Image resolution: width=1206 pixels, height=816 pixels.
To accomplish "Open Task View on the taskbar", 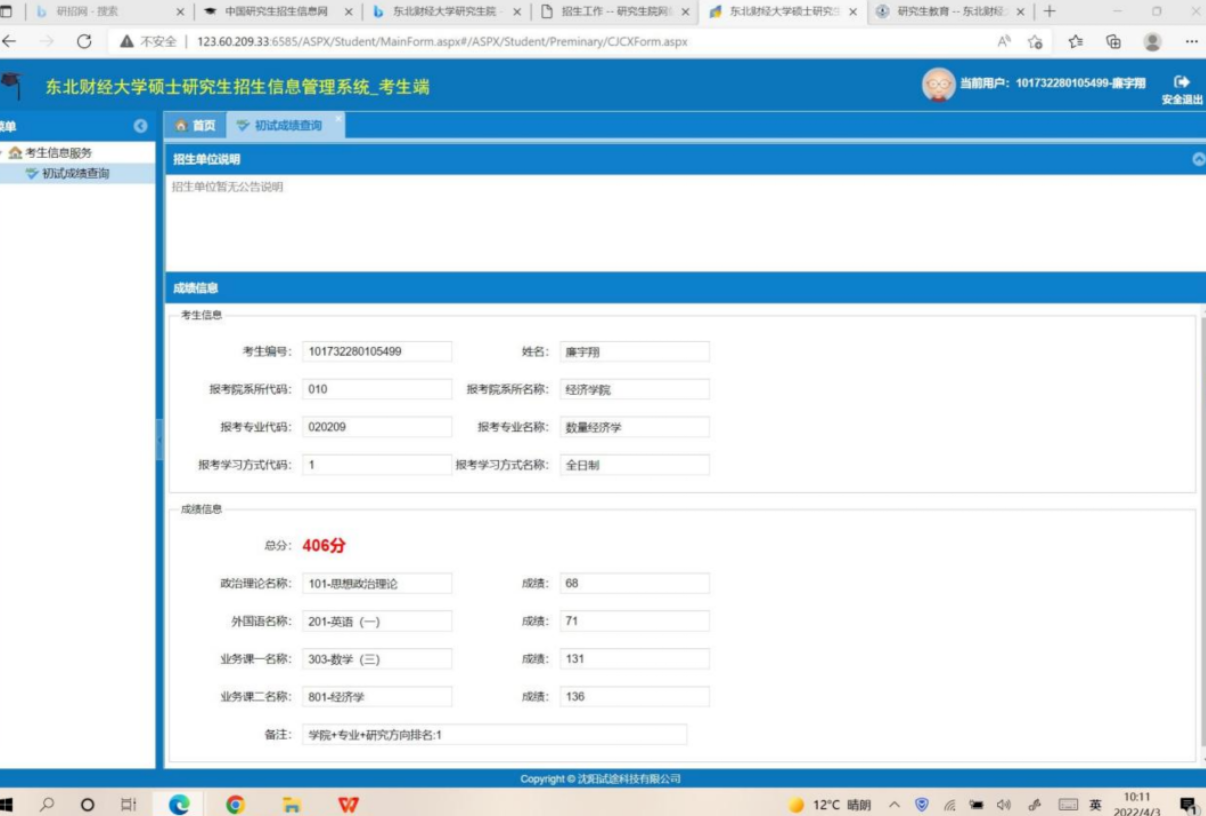I will (128, 804).
